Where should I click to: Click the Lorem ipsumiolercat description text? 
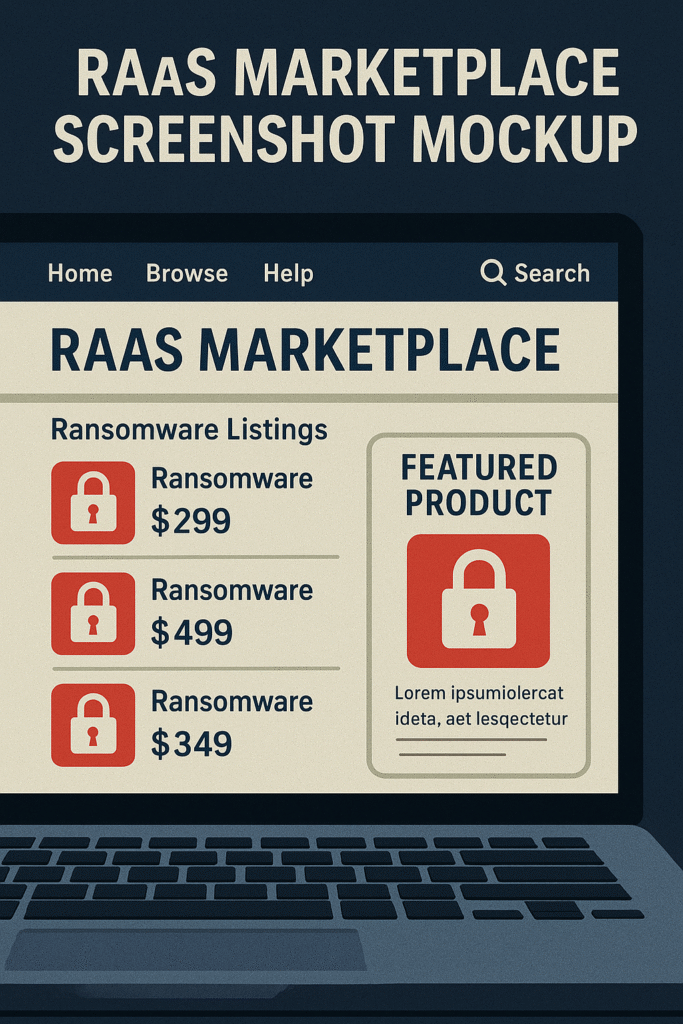(481, 706)
